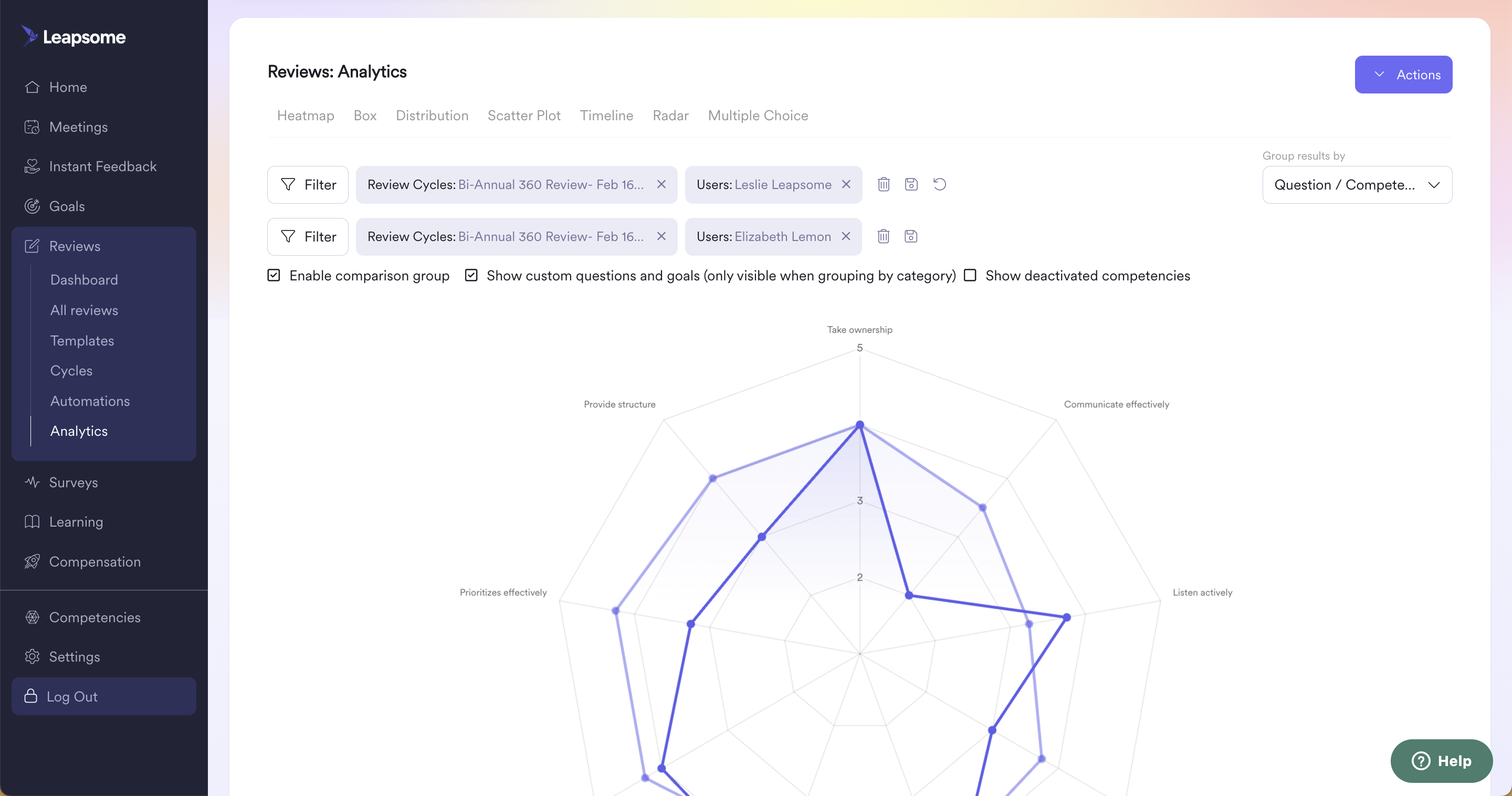1512x796 pixels.
Task: Delete filters in Leslie Leapsome row
Action: click(884, 184)
